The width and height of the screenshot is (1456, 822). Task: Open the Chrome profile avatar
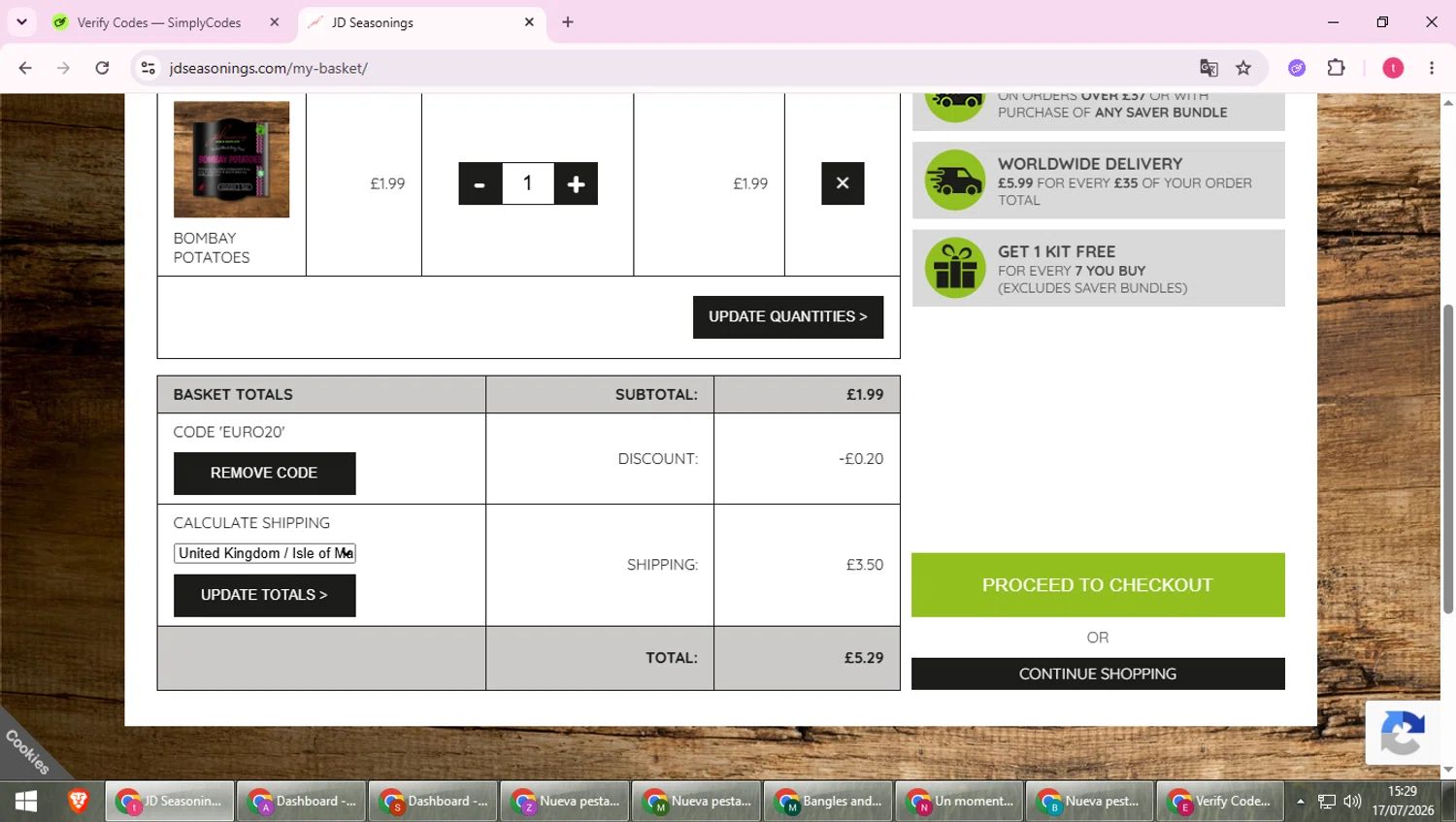pyautogui.click(x=1393, y=68)
